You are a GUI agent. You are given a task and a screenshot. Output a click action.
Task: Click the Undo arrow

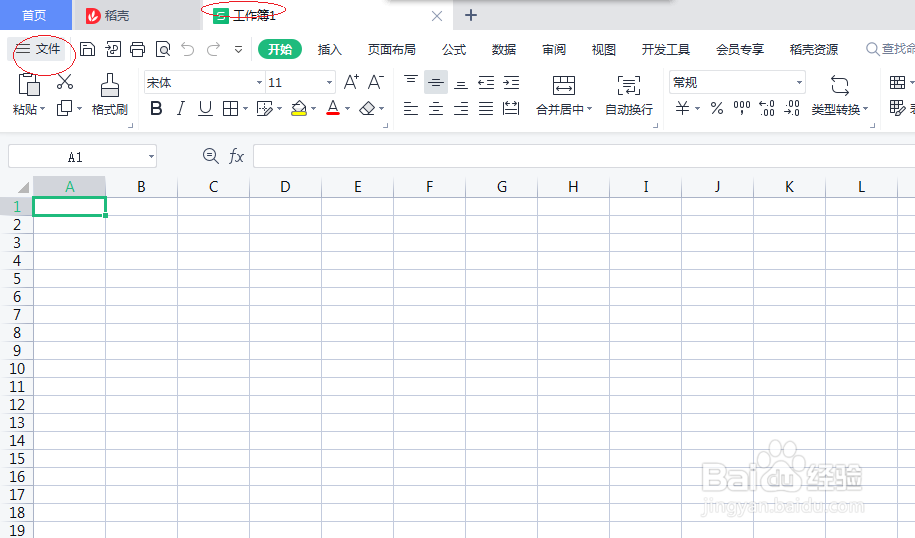pos(188,49)
